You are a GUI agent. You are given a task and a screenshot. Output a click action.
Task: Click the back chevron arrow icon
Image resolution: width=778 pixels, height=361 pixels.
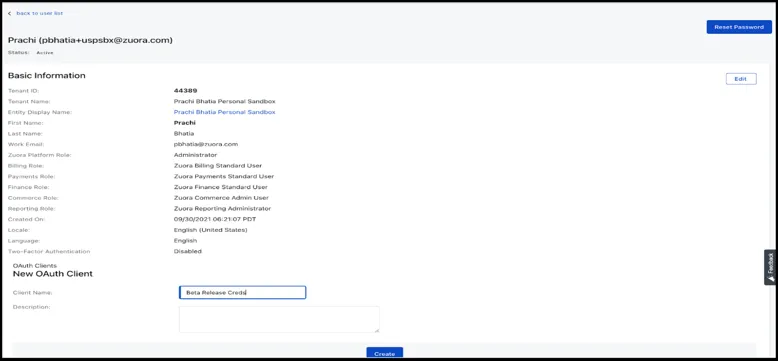(9, 13)
